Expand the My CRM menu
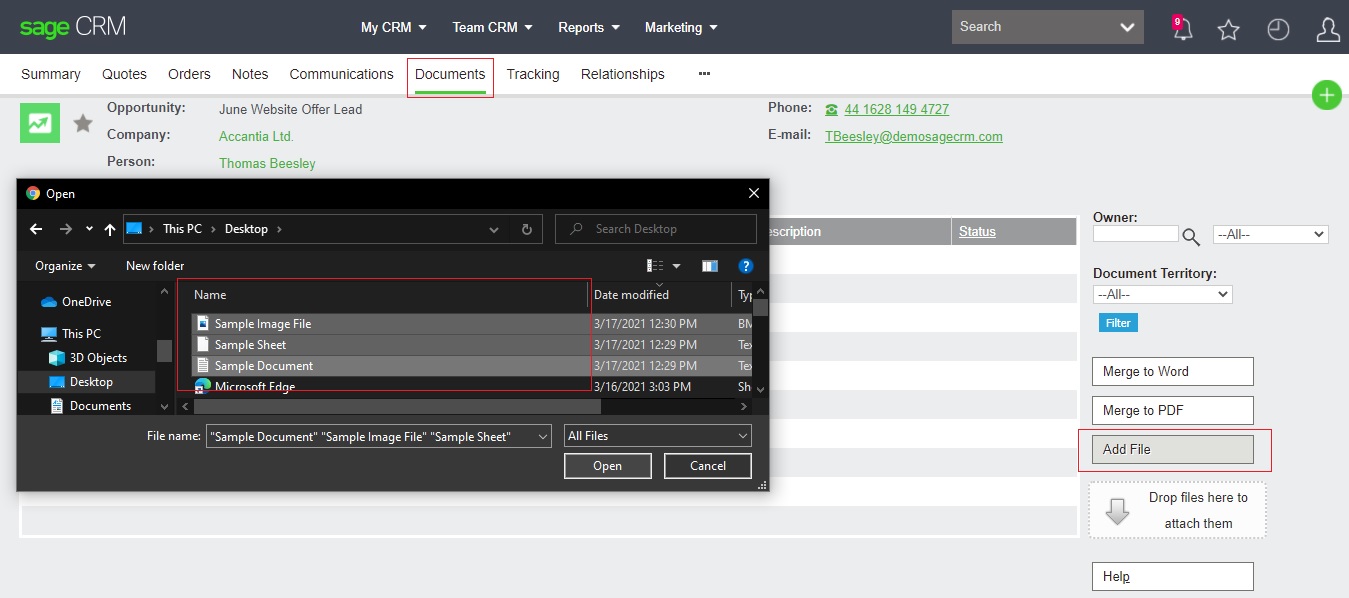The image size is (1349, 598). click(x=392, y=28)
